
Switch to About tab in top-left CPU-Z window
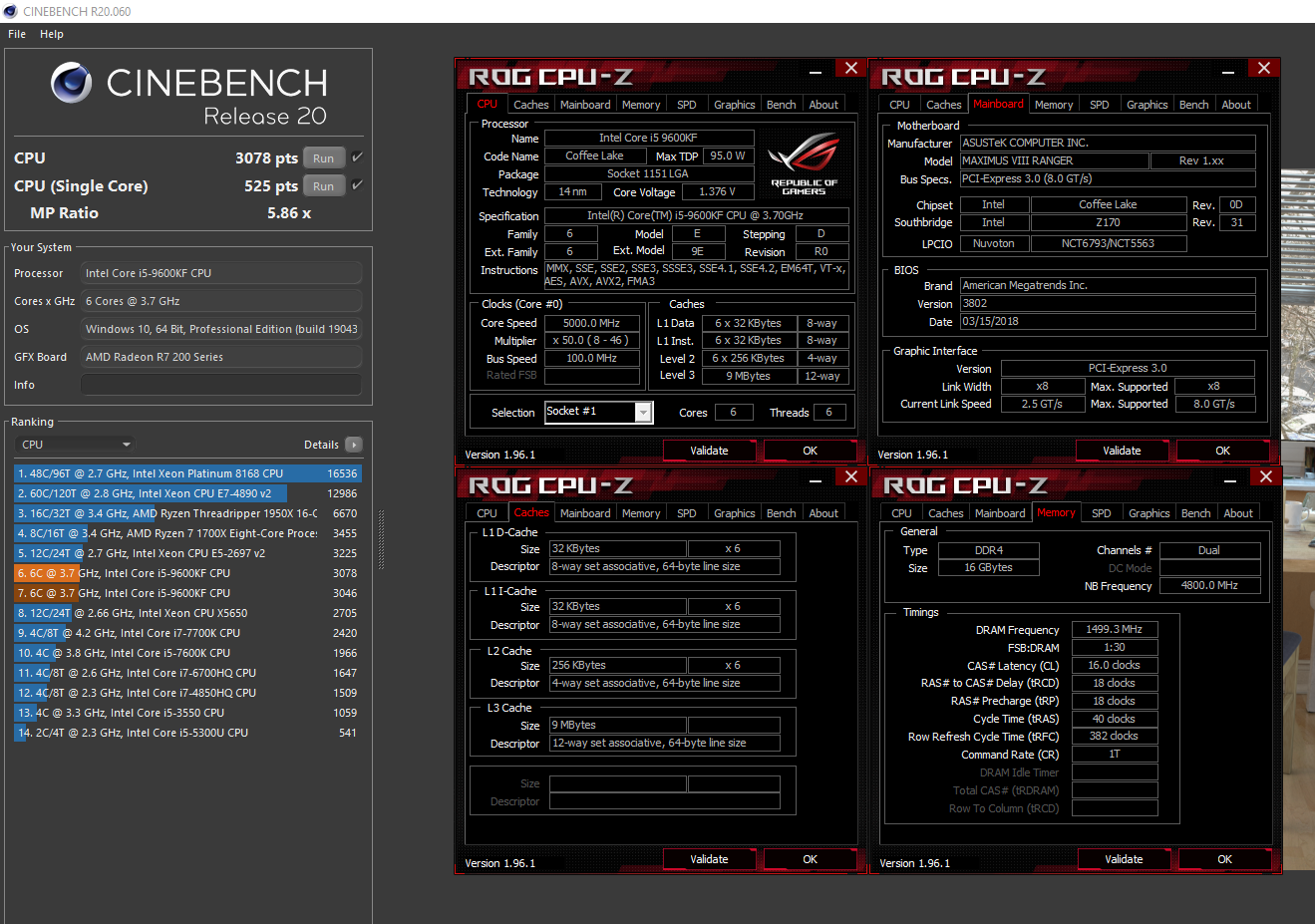pos(823,105)
